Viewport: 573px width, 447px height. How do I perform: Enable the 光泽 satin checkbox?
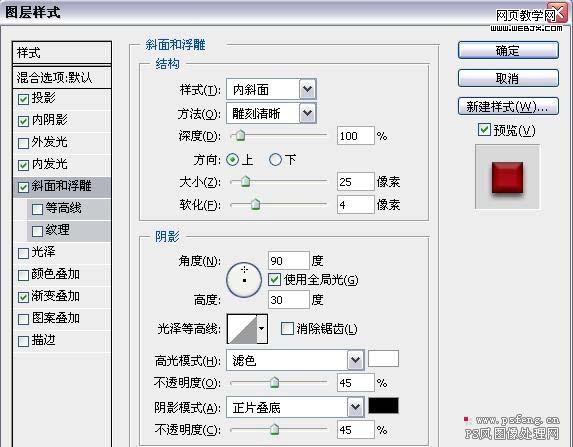[x=23, y=253]
